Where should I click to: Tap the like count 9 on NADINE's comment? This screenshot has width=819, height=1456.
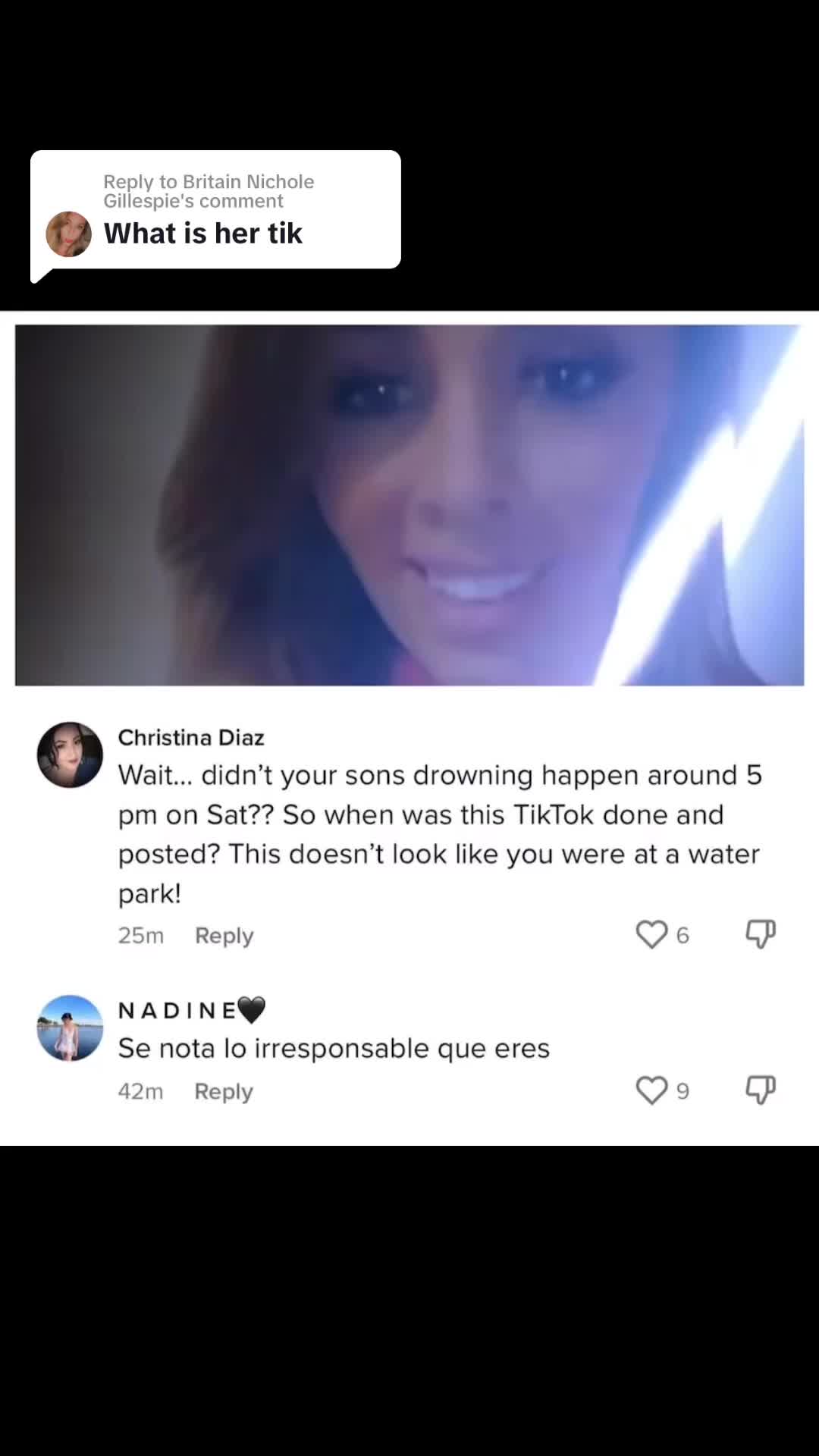pyautogui.click(x=682, y=1092)
